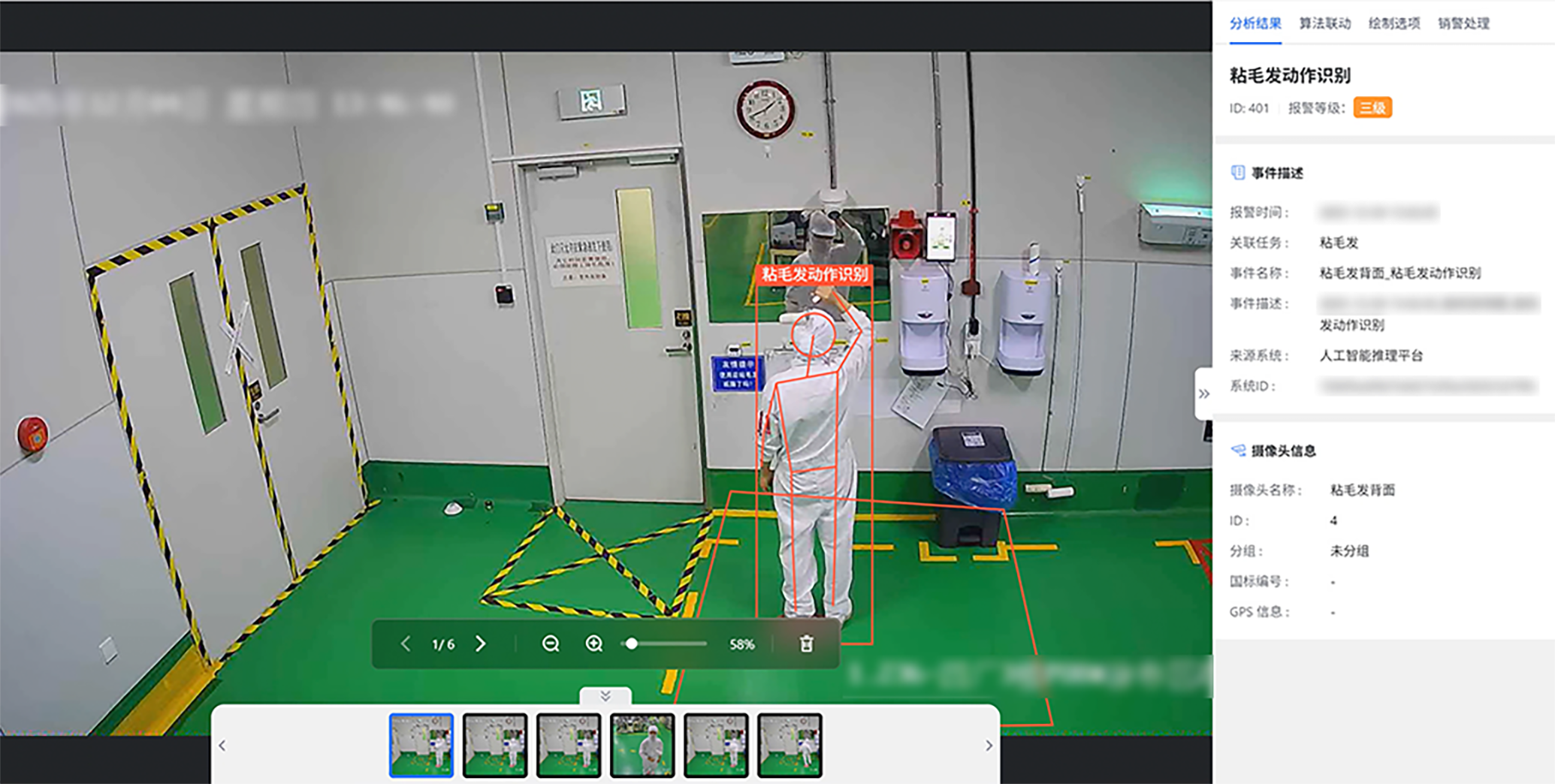Click the group value 未分组
1555x784 pixels.
click(x=1349, y=550)
